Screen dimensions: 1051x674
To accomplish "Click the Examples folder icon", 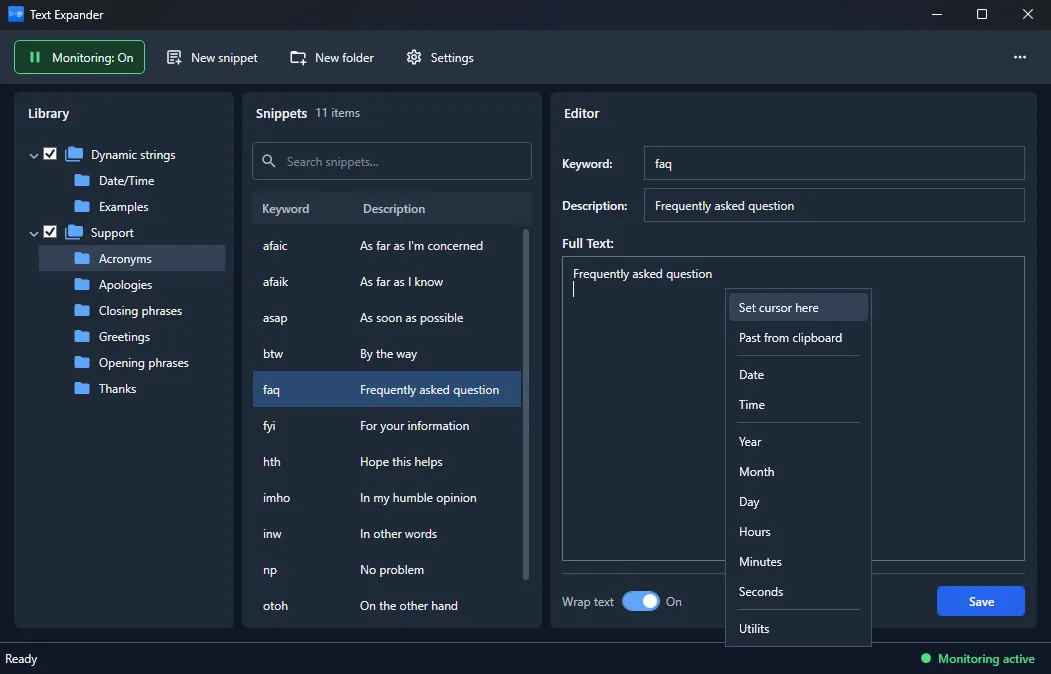I will point(82,206).
